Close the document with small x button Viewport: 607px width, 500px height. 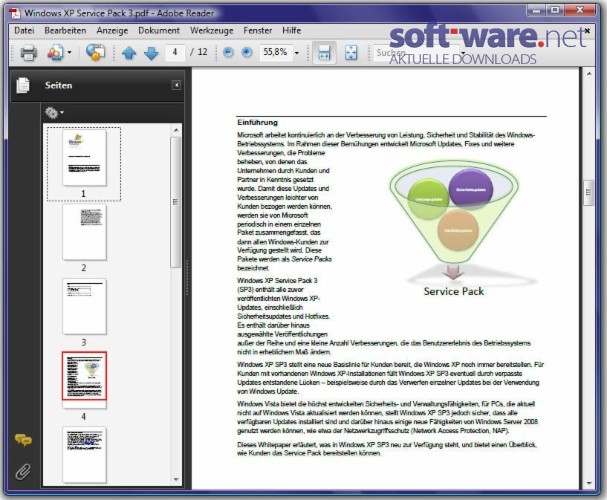point(587,30)
